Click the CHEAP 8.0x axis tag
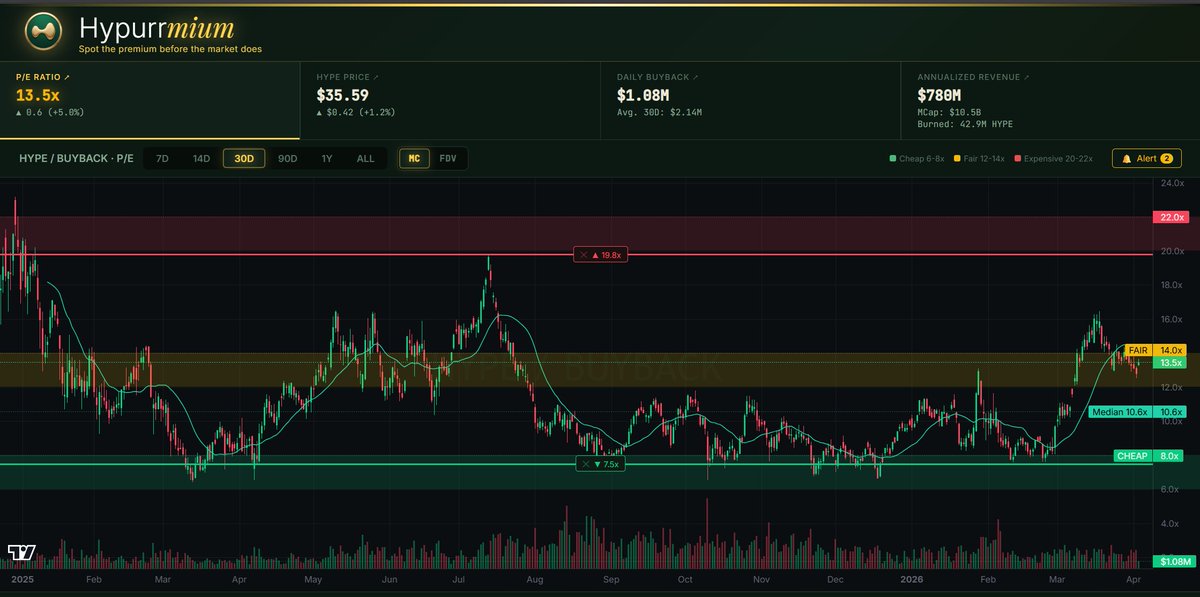The width and height of the screenshot is (1200, 597). (x=1150, y=456)
